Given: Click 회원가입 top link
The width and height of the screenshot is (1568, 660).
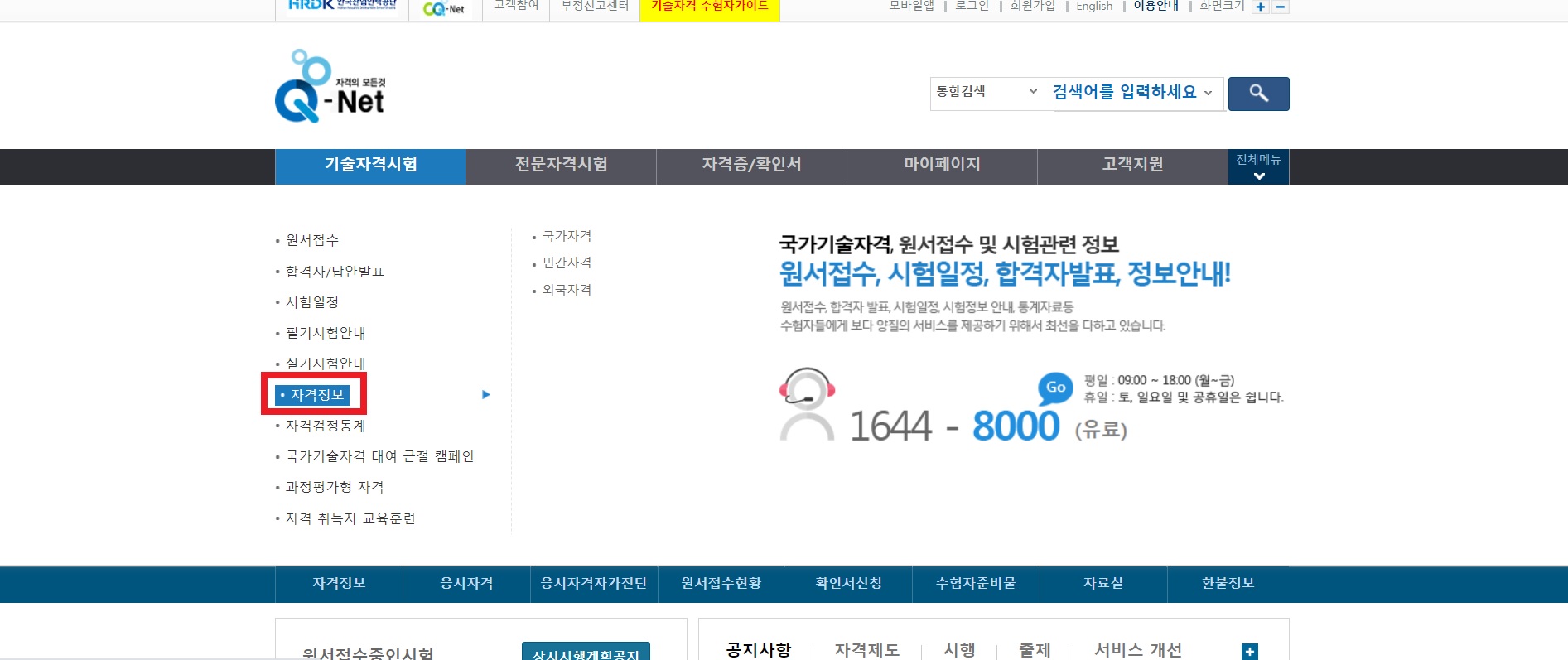Looking at the screenshot, I should (1032, 6).
